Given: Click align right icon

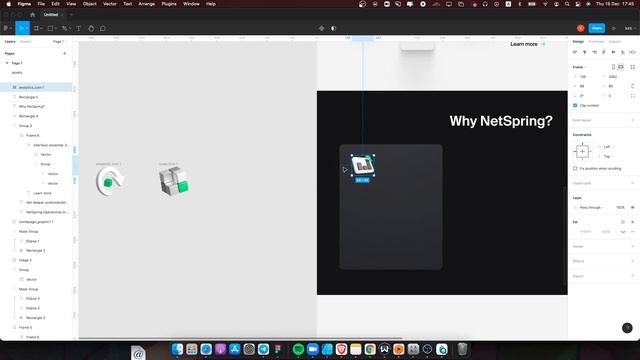Looking at the screenshot, I should click(x=594, y=52).
